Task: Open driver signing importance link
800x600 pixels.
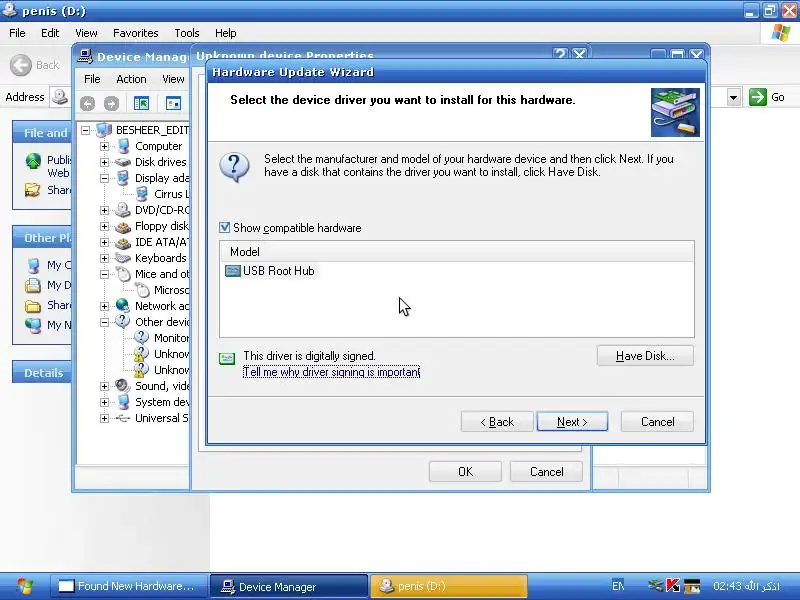Action: [332, 372]
